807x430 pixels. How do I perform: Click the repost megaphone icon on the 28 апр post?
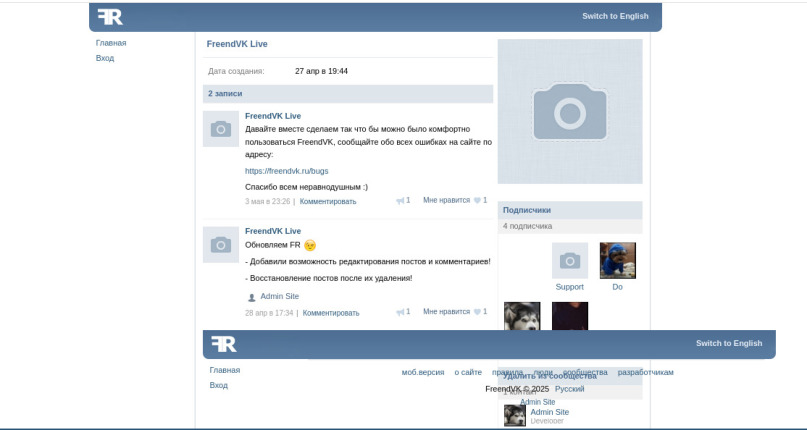pos(400,312)
